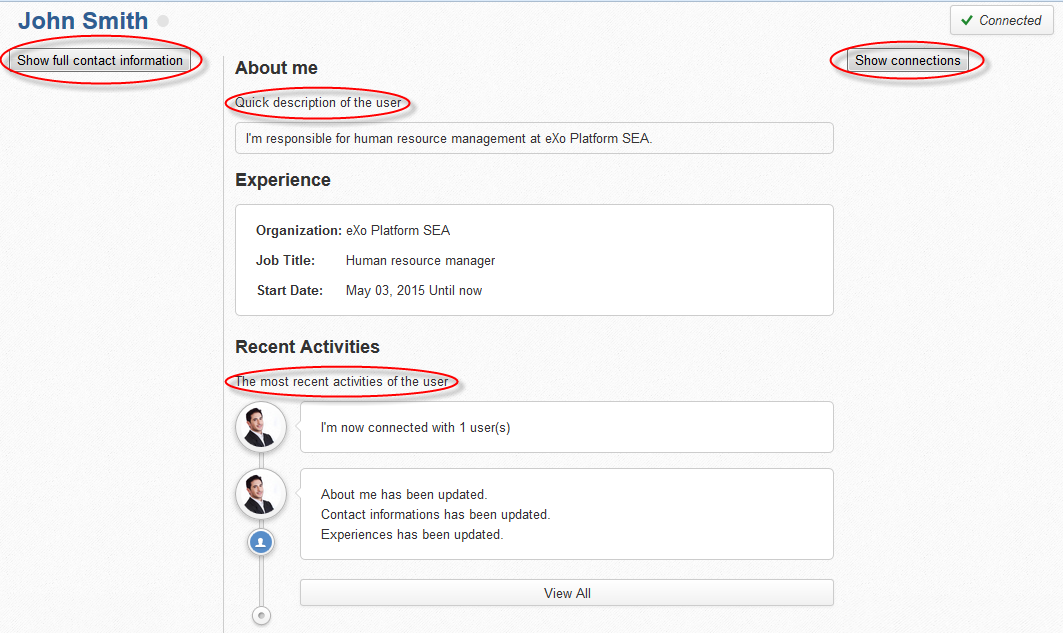The image size is (1063, 633).
Task: Open avatar beside connected users activity
Action: tap(261, 427)
